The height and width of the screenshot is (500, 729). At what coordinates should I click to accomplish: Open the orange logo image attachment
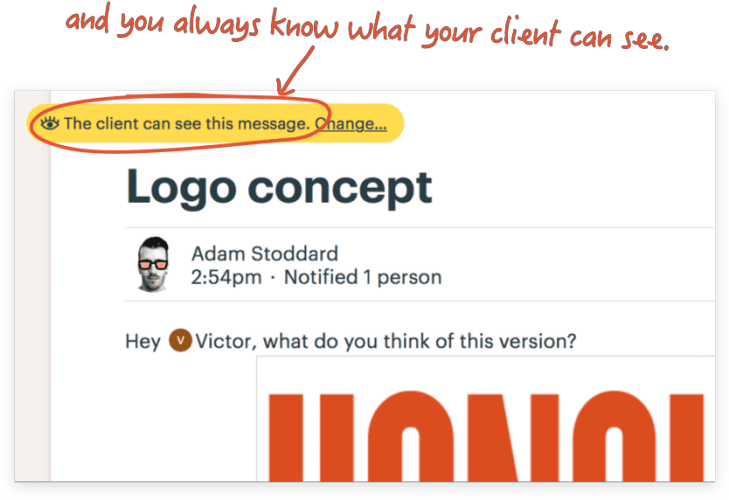click(x=486, y=419)
